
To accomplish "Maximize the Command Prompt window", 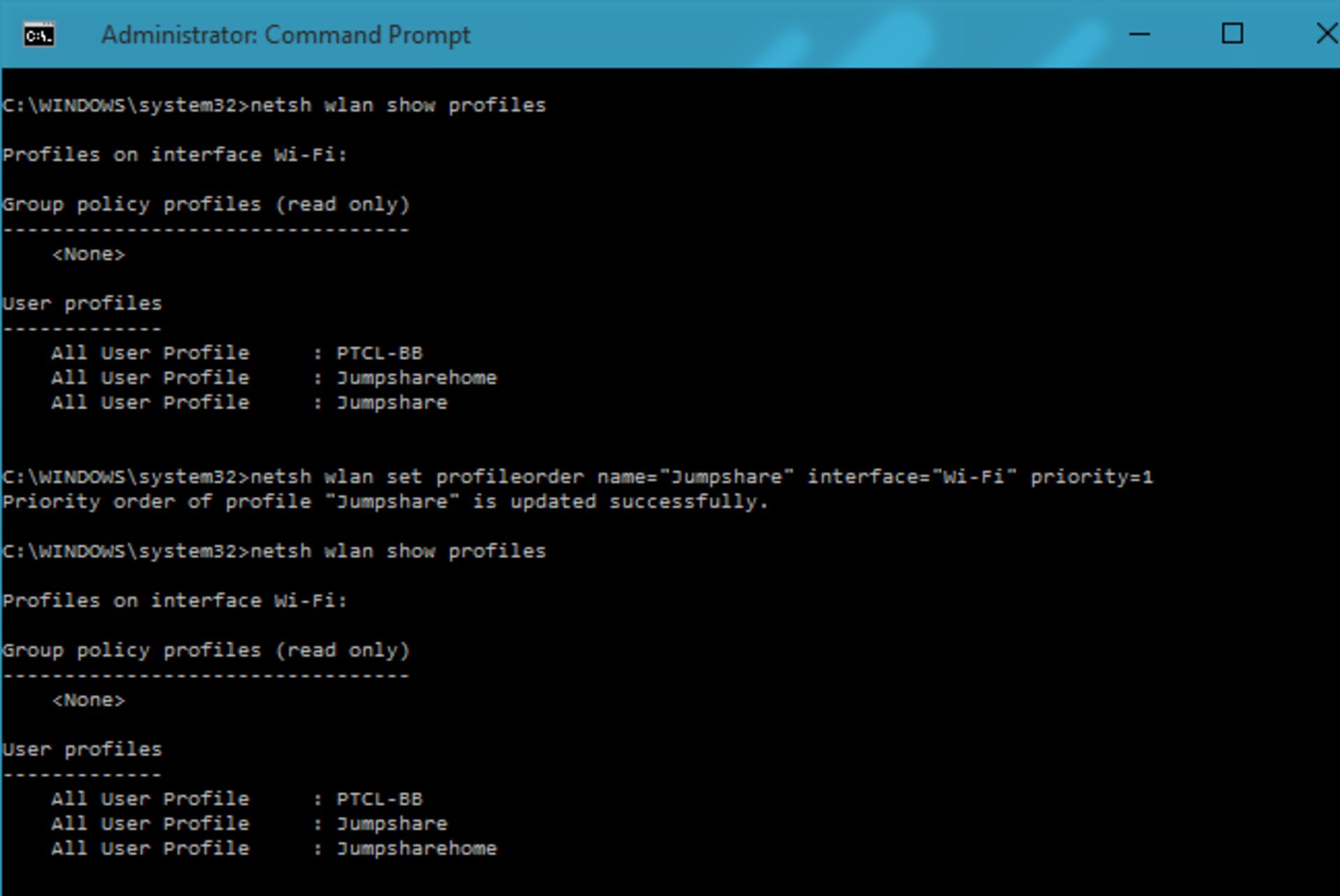I will 1232,33.
